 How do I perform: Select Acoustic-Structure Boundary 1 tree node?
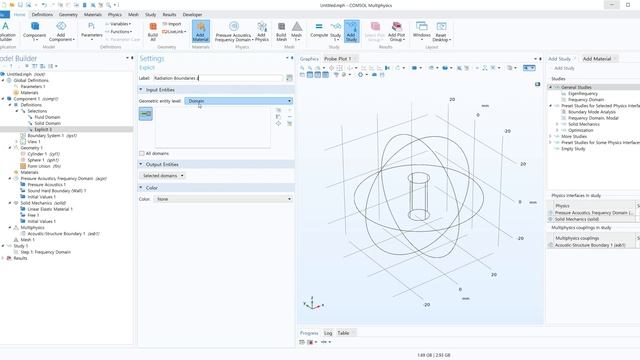tap(63, 233)
